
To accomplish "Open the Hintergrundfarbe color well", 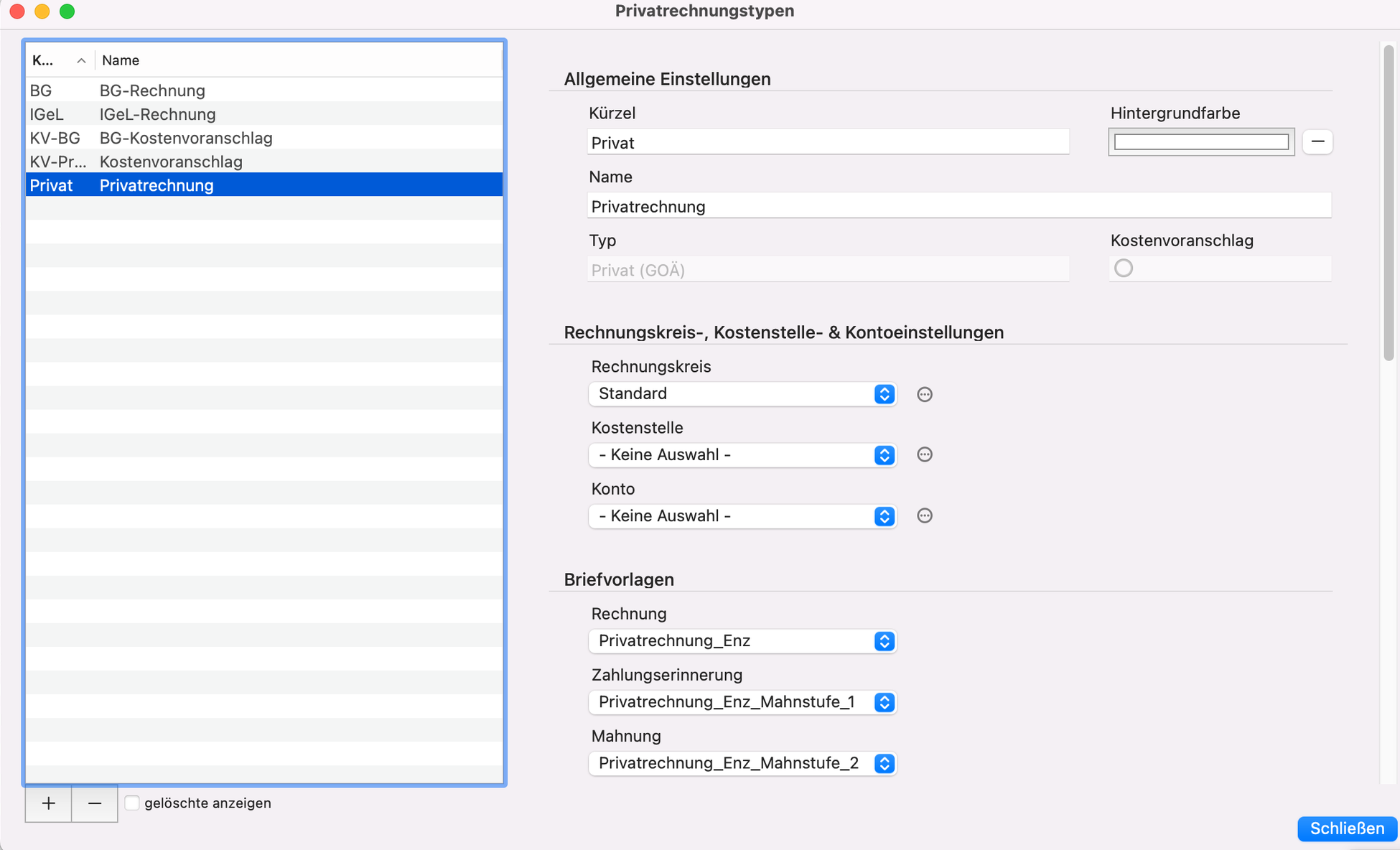I will tap(1201, 142).
